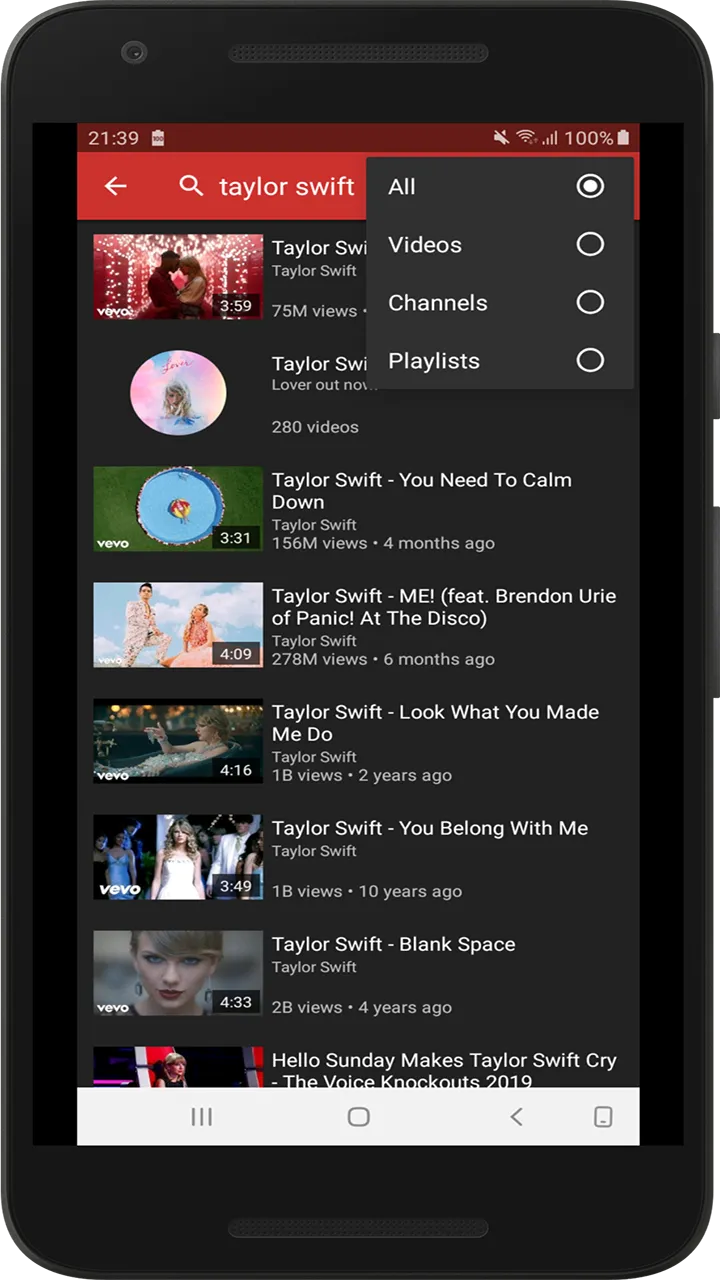720x1280 pixels.
Task: Select the Videos radio button
Action: pyautogui.click(x=590, y=244)
